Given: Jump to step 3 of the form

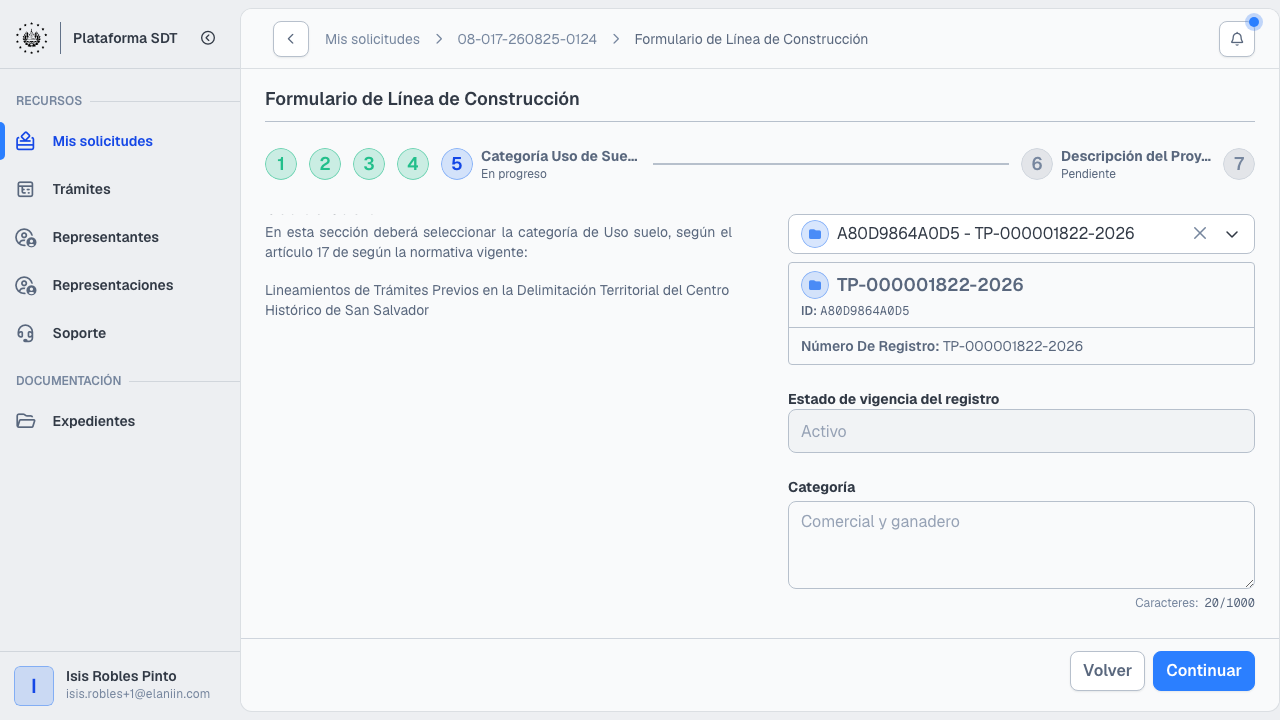Looking at the screenshot, I should [369, 164].
